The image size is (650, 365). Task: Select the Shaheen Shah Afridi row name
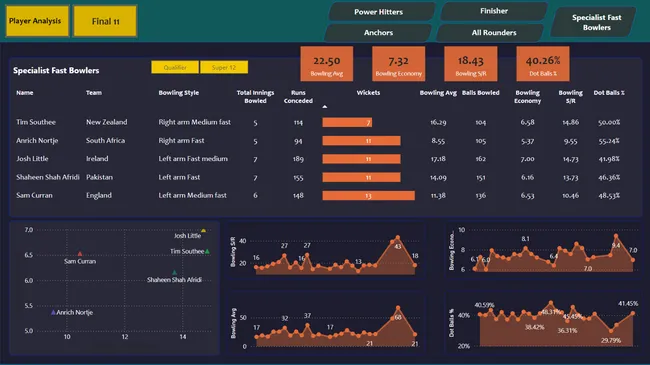[x=48, y=177]
